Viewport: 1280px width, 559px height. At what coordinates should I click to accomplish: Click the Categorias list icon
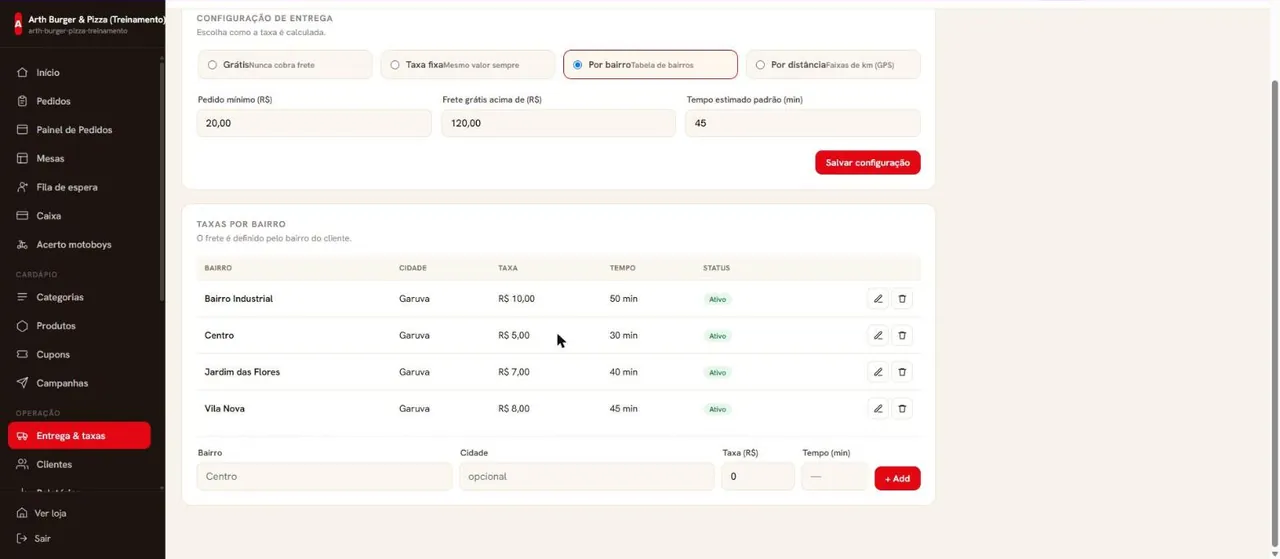tap(22, 297)
